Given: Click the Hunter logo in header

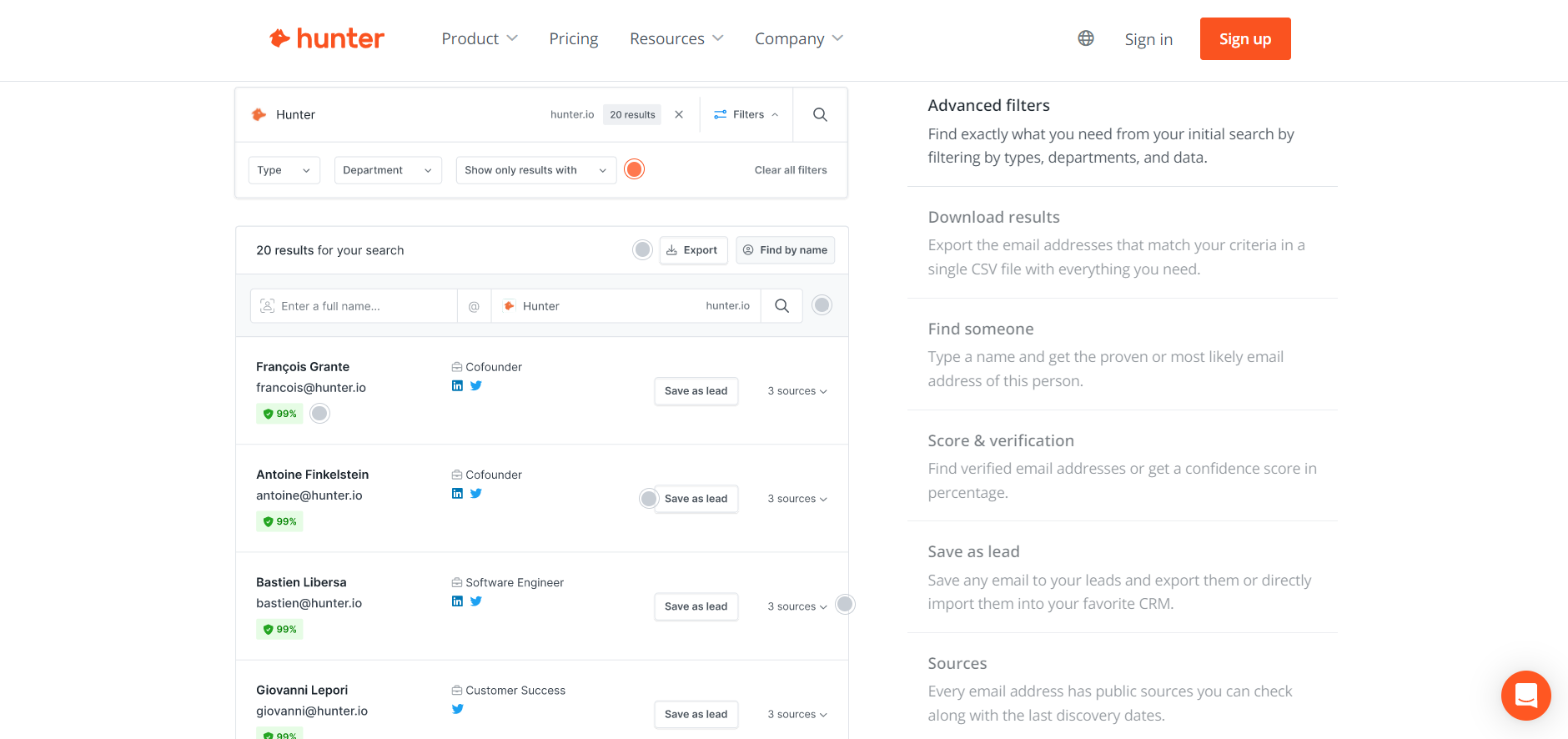Looking at the screenshot, I should click(x=326, y=38).
